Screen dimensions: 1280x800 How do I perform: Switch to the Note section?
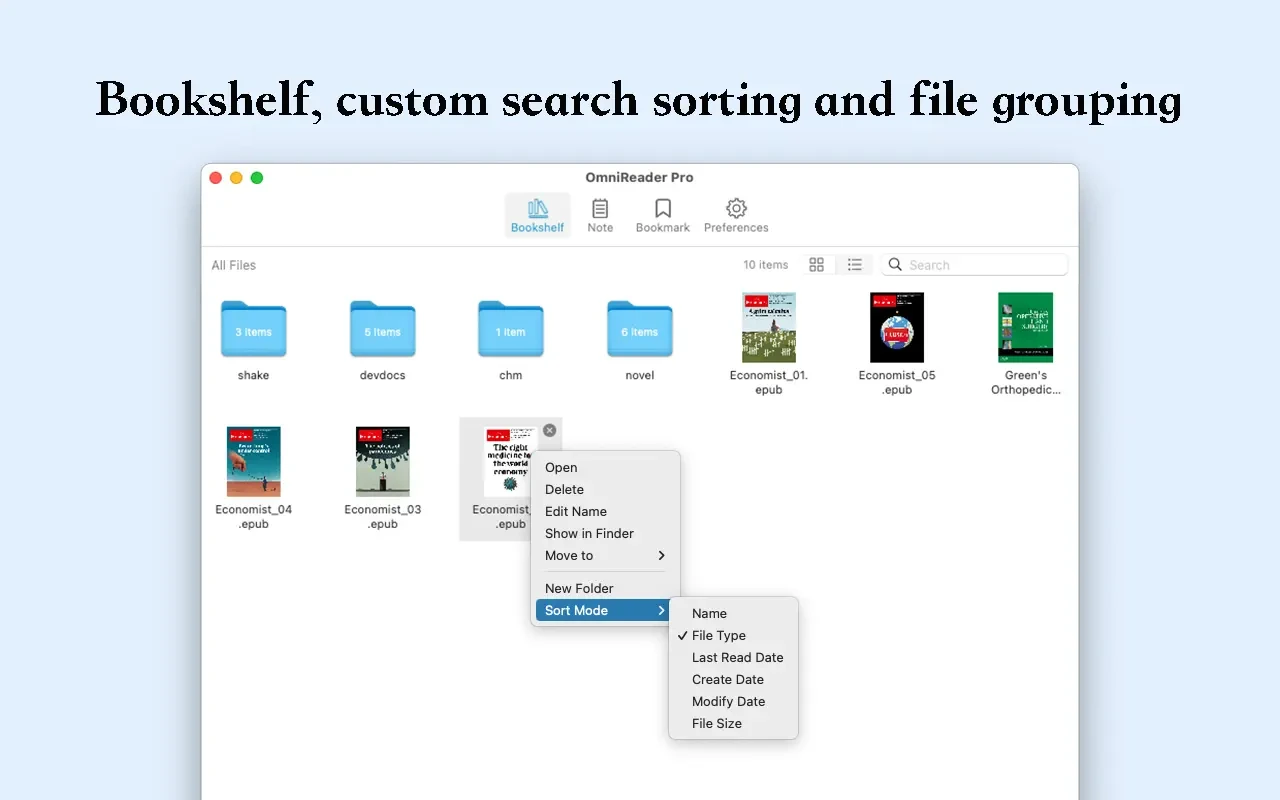pos(600,213)
